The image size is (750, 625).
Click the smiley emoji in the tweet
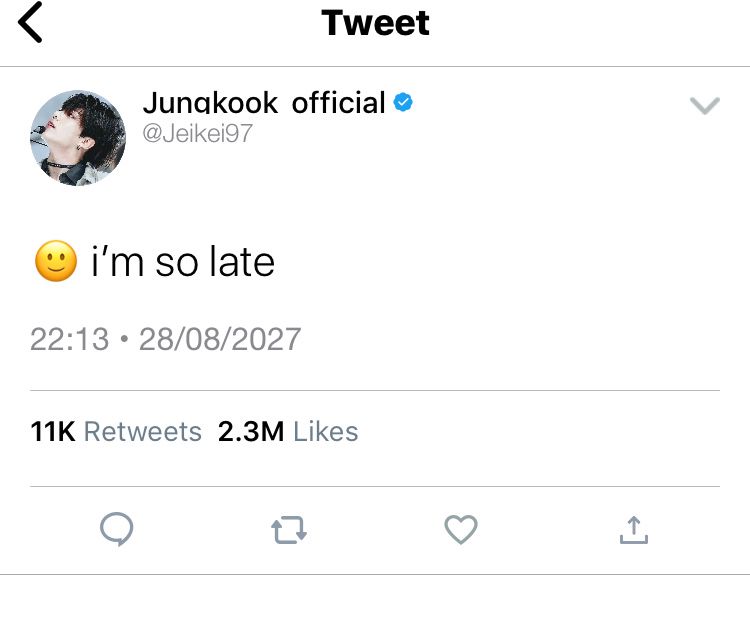(56, 262)
